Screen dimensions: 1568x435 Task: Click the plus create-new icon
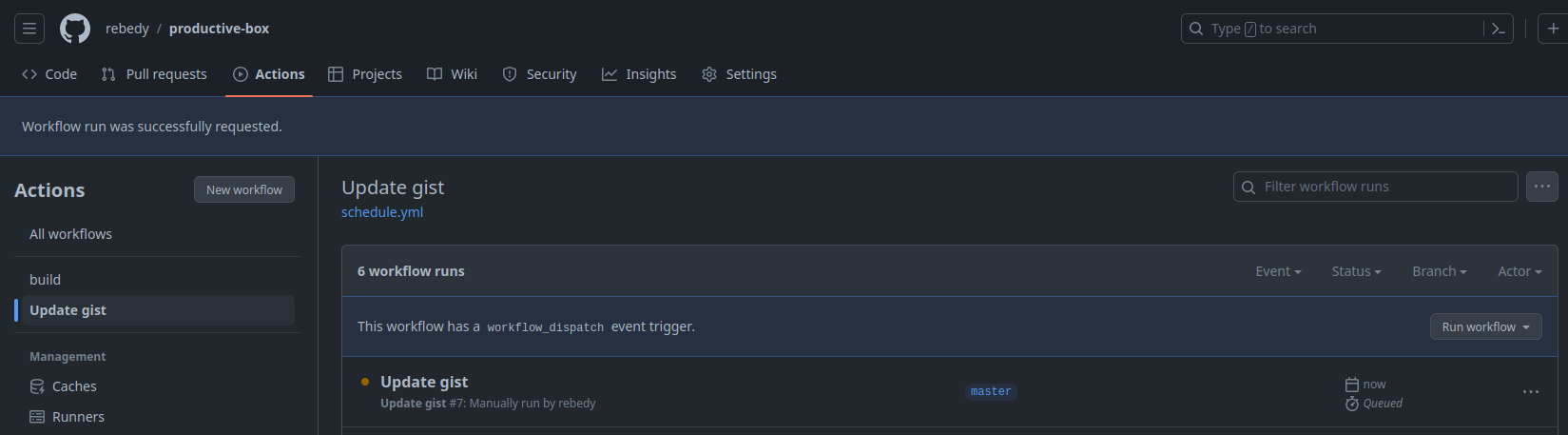click(x=1553, y=29)
